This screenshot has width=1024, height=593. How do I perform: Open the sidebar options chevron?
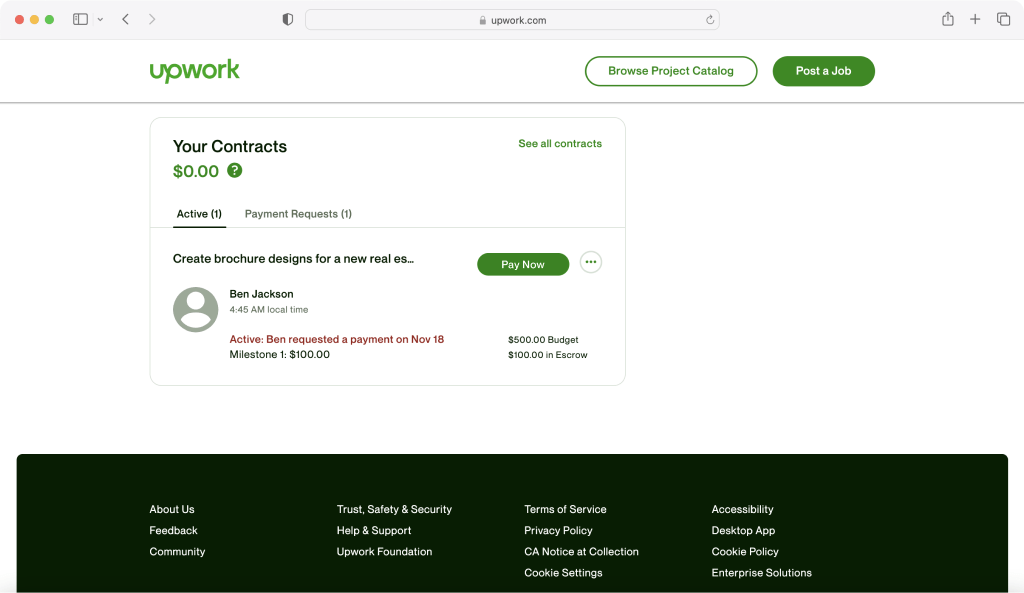pos(100,18)
